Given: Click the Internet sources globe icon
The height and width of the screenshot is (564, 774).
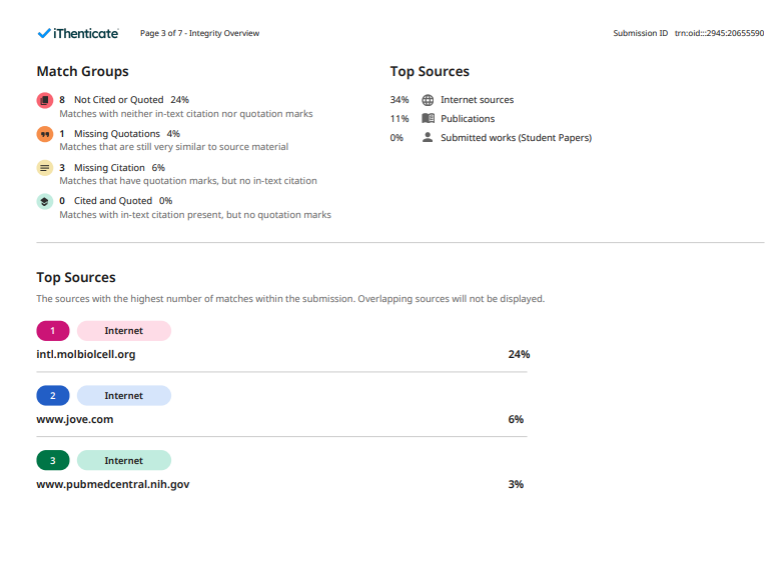Looking at the screenshot, I should pyautogui.click(x=428, y=100).
